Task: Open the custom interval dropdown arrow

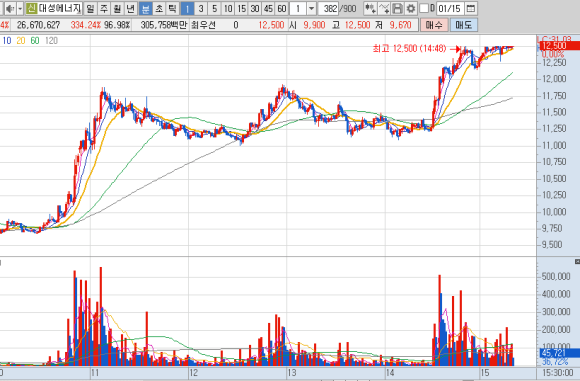Action: (311, 8)
